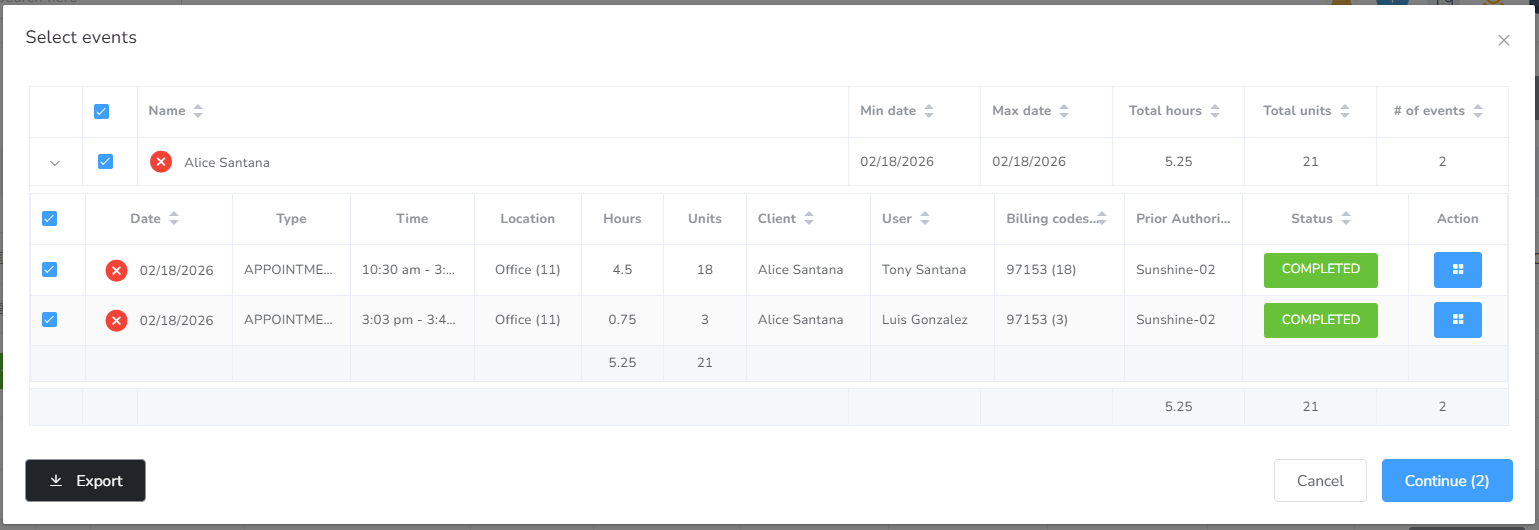This screenshot has height=530, width=1539.
Task: Sort events by the Client column
Action: [809, 219]
